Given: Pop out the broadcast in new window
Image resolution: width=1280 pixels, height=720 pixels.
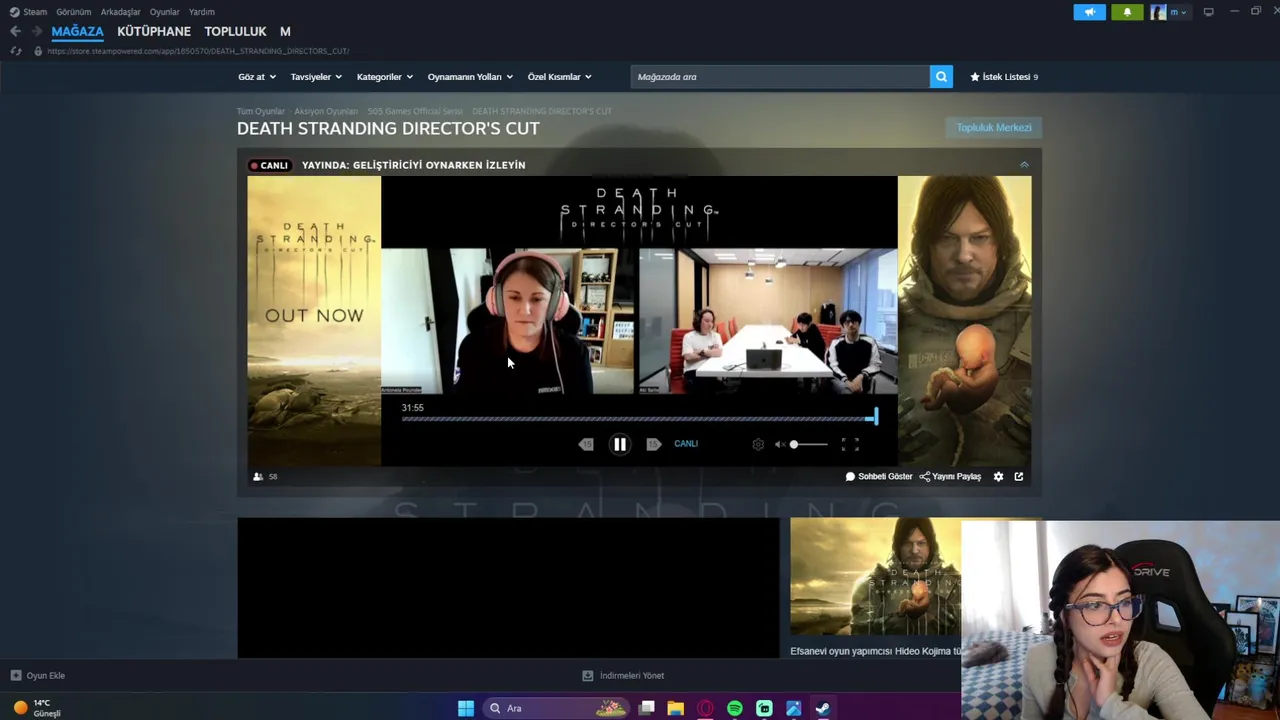Looking at the screenshot, I should coord(1019,477).
